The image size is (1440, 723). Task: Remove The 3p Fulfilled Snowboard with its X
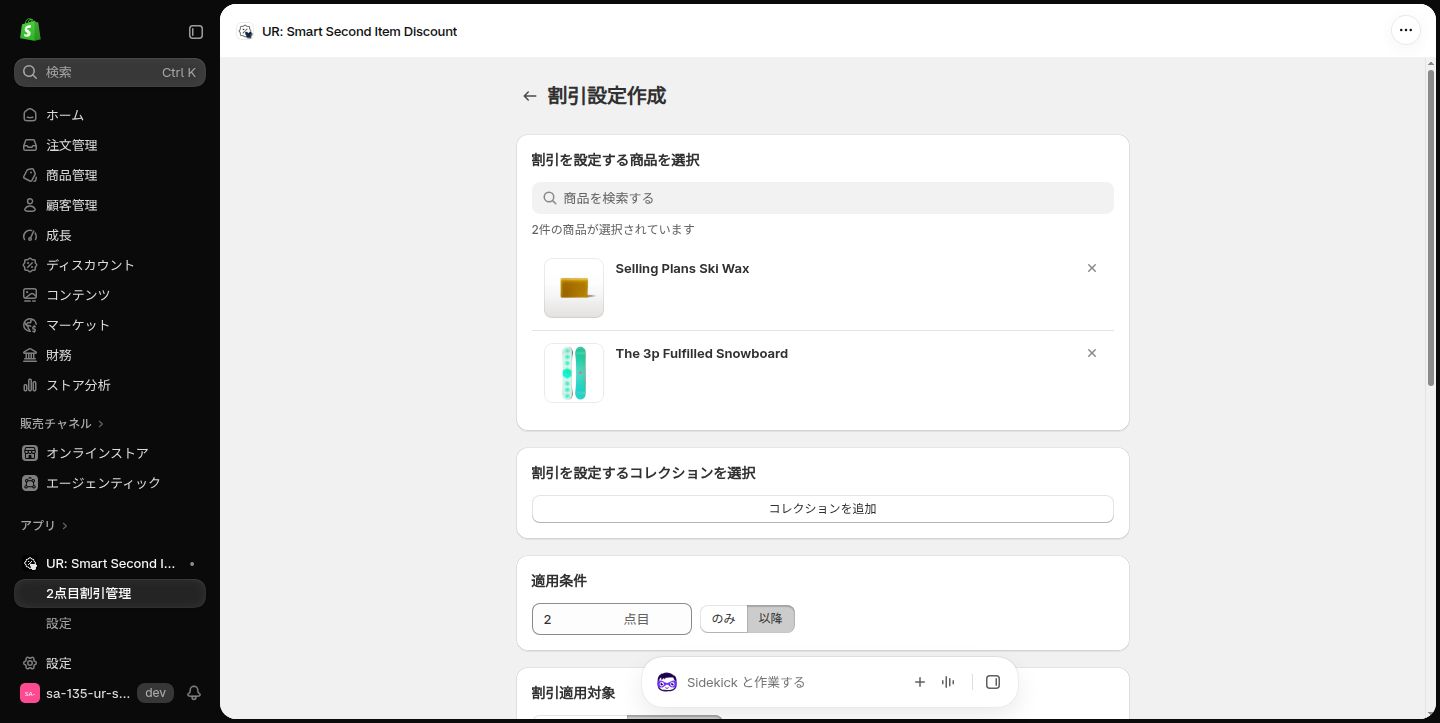tap(1092, 353)
